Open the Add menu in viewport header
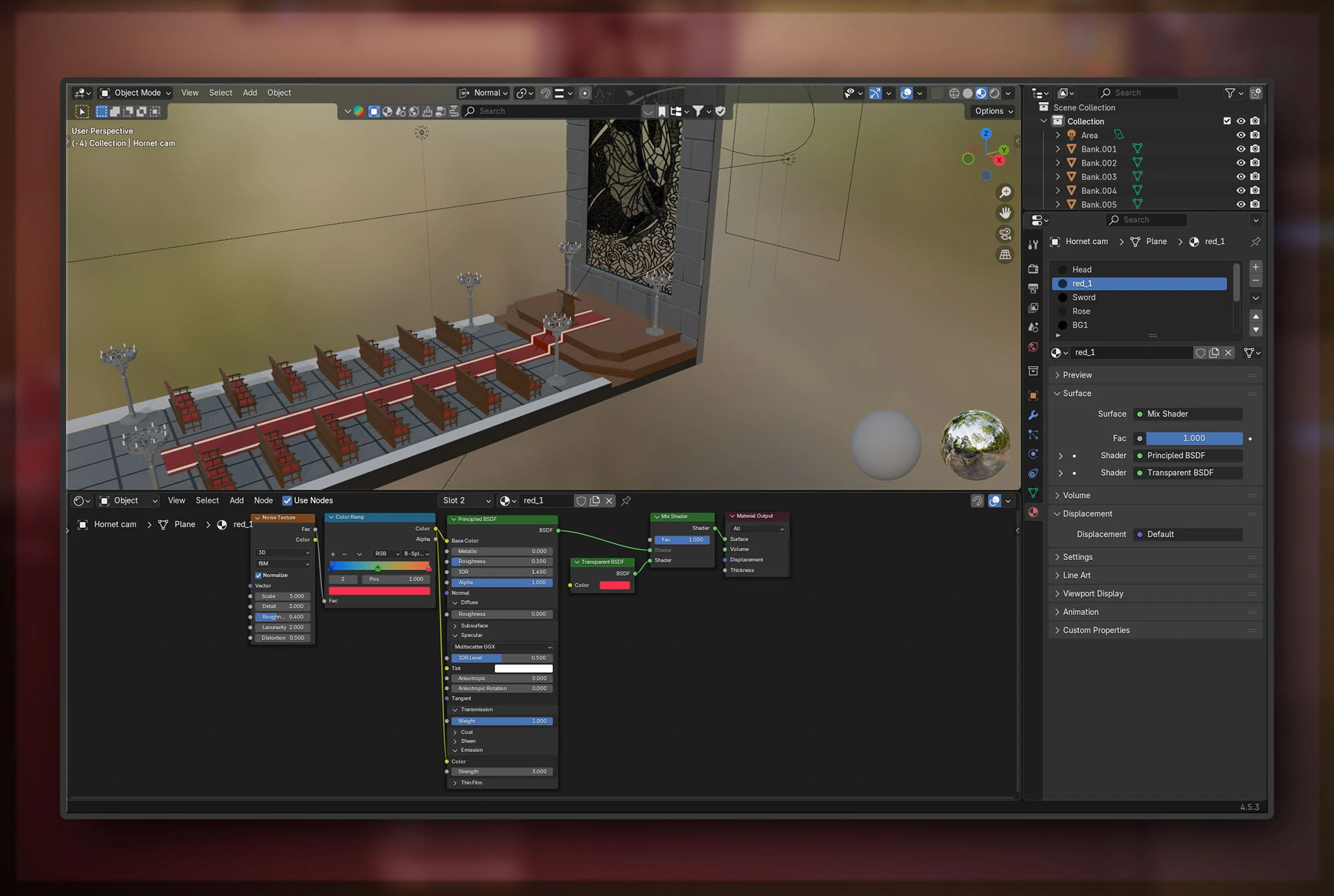Viewport: 1334px width, 896px height. tap(249, 93)
